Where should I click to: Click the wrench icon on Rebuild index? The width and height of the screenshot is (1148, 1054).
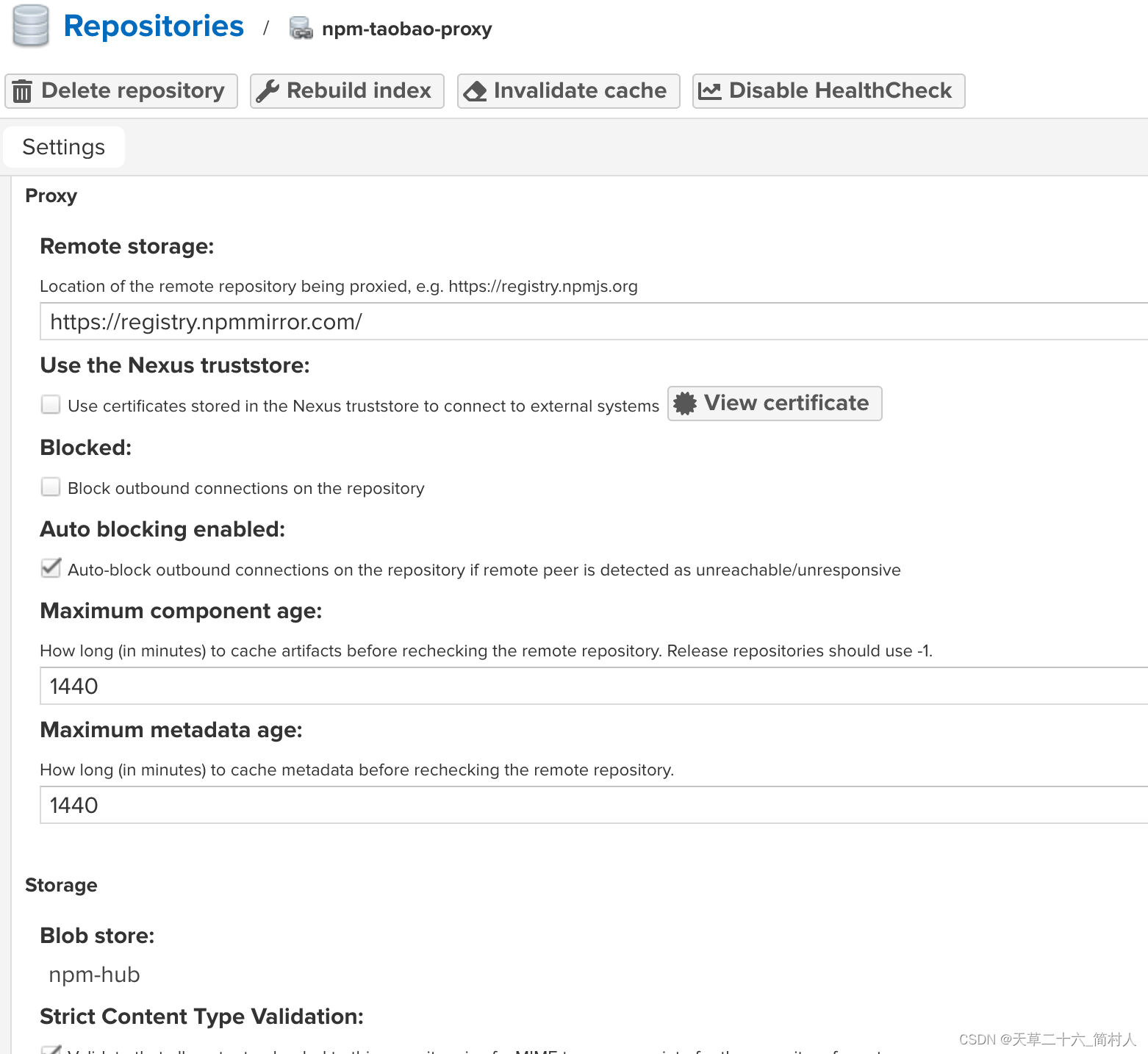pyautogui.click(x=268, y=91)
